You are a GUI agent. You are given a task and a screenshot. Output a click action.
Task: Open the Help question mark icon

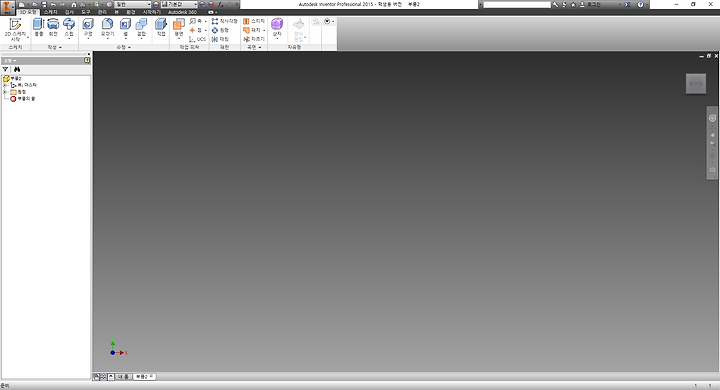click(641, 5)
